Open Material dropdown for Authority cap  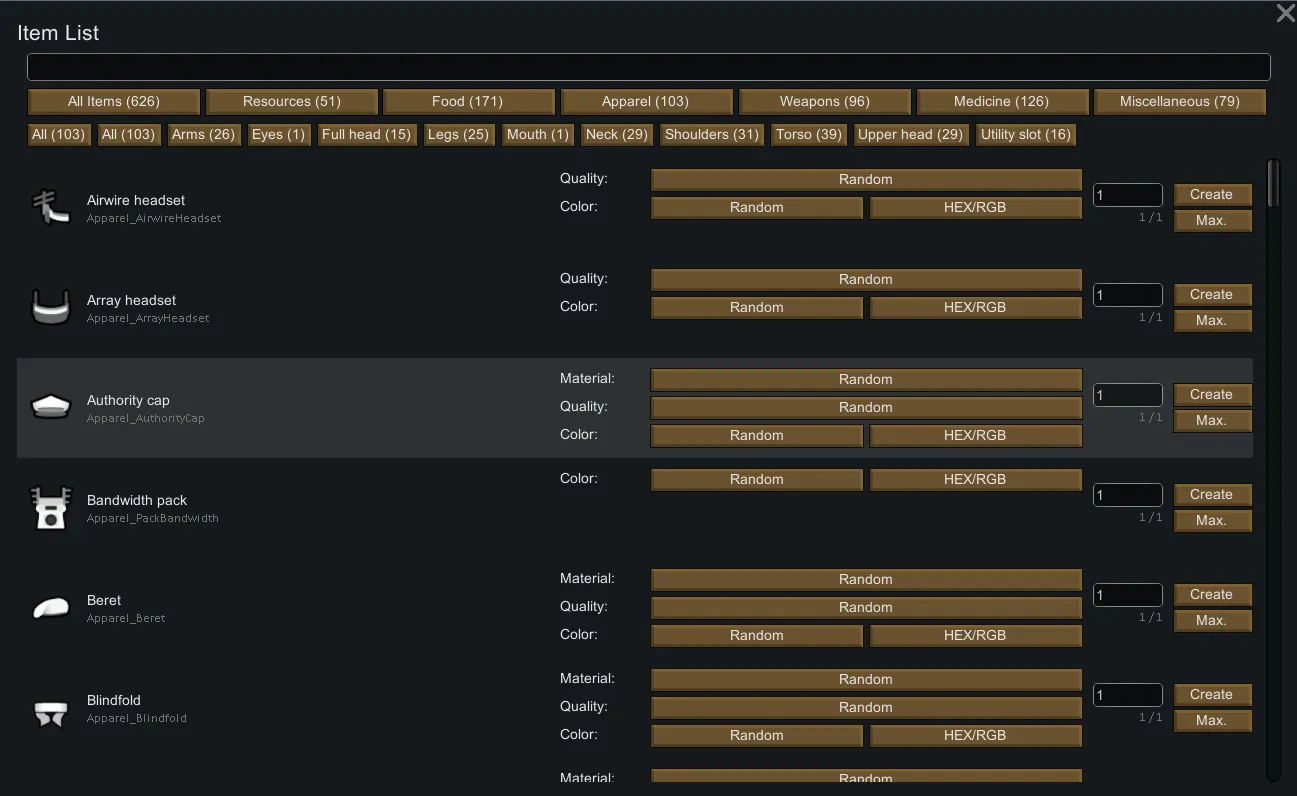click(865, 380)
